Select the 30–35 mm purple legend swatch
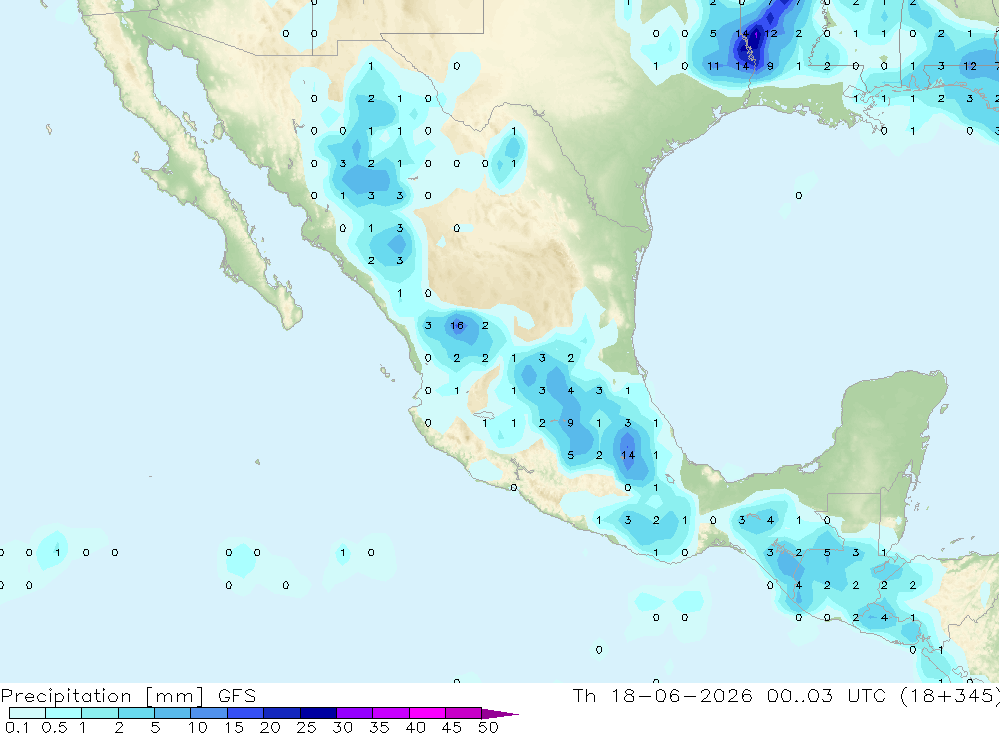The image size is (1000, 733). click(355, 713)
